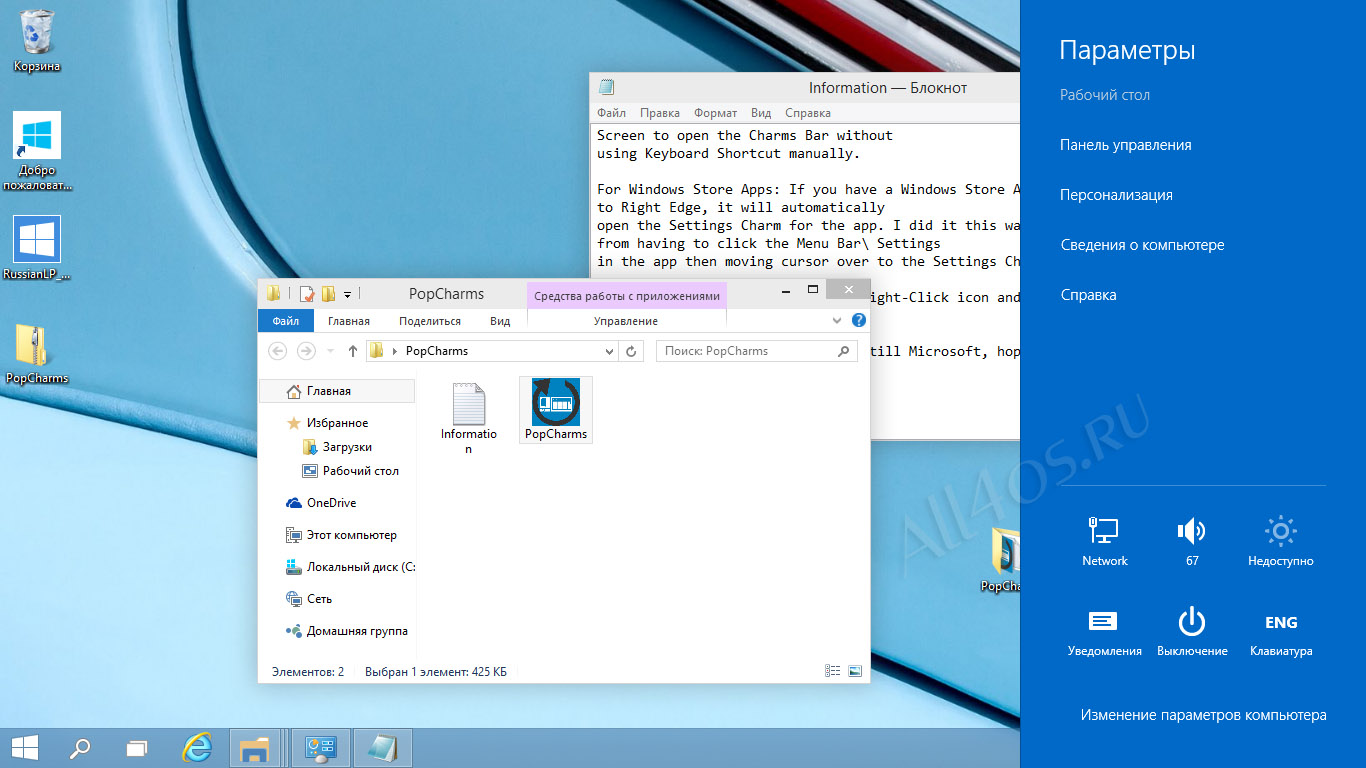The image size is (1366, 768).
Task: Open the Поделиться ribbon tab
Action: [430, 321]
